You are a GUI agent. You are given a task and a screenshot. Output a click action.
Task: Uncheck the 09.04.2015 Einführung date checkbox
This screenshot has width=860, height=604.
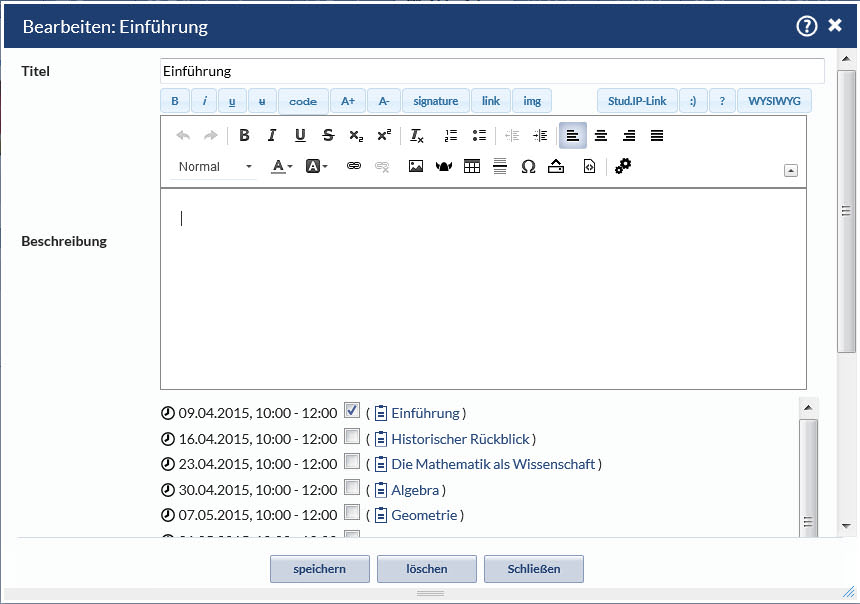351,410
